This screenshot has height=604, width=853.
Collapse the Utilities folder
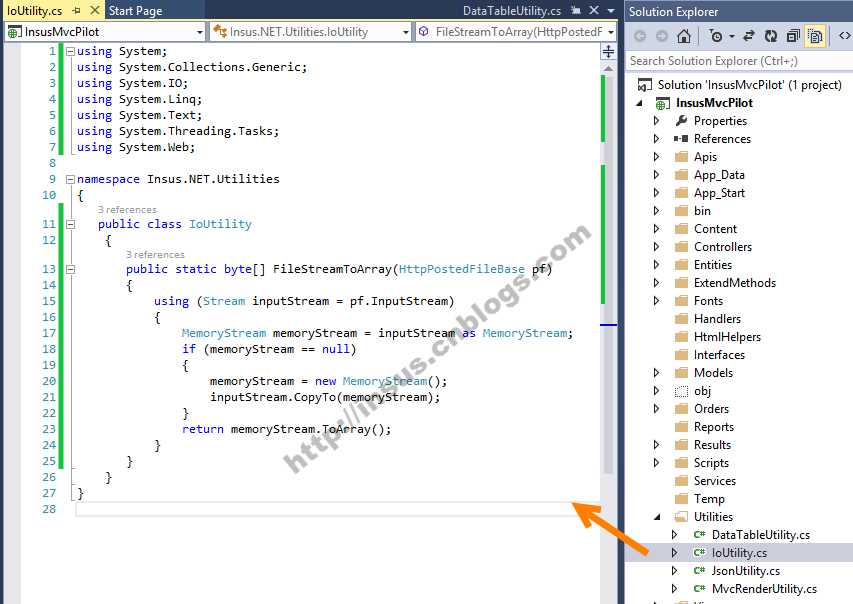(657, 516)
